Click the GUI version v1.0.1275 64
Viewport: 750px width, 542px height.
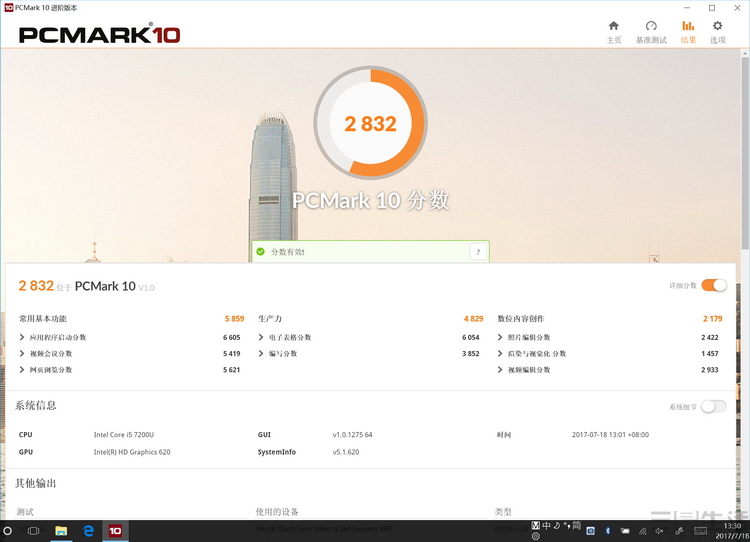pyautogui.click(x=352, y=435)
